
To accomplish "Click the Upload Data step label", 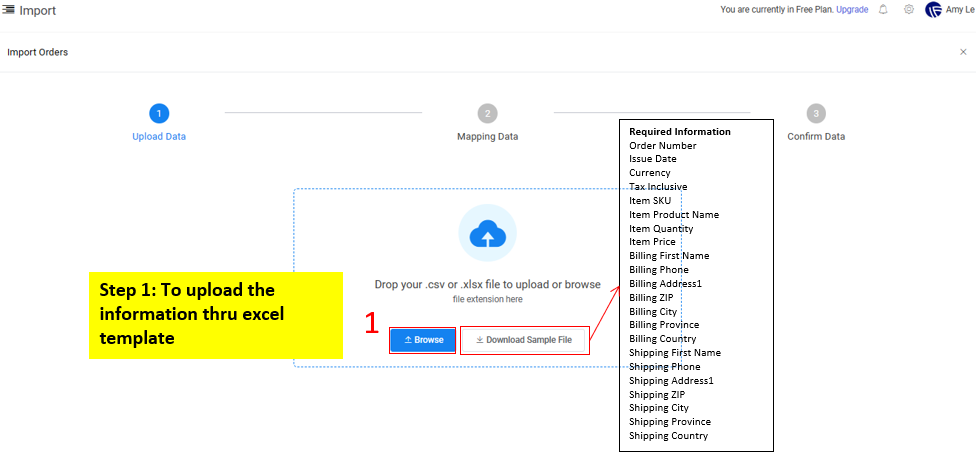I will (x=159, y=136).
